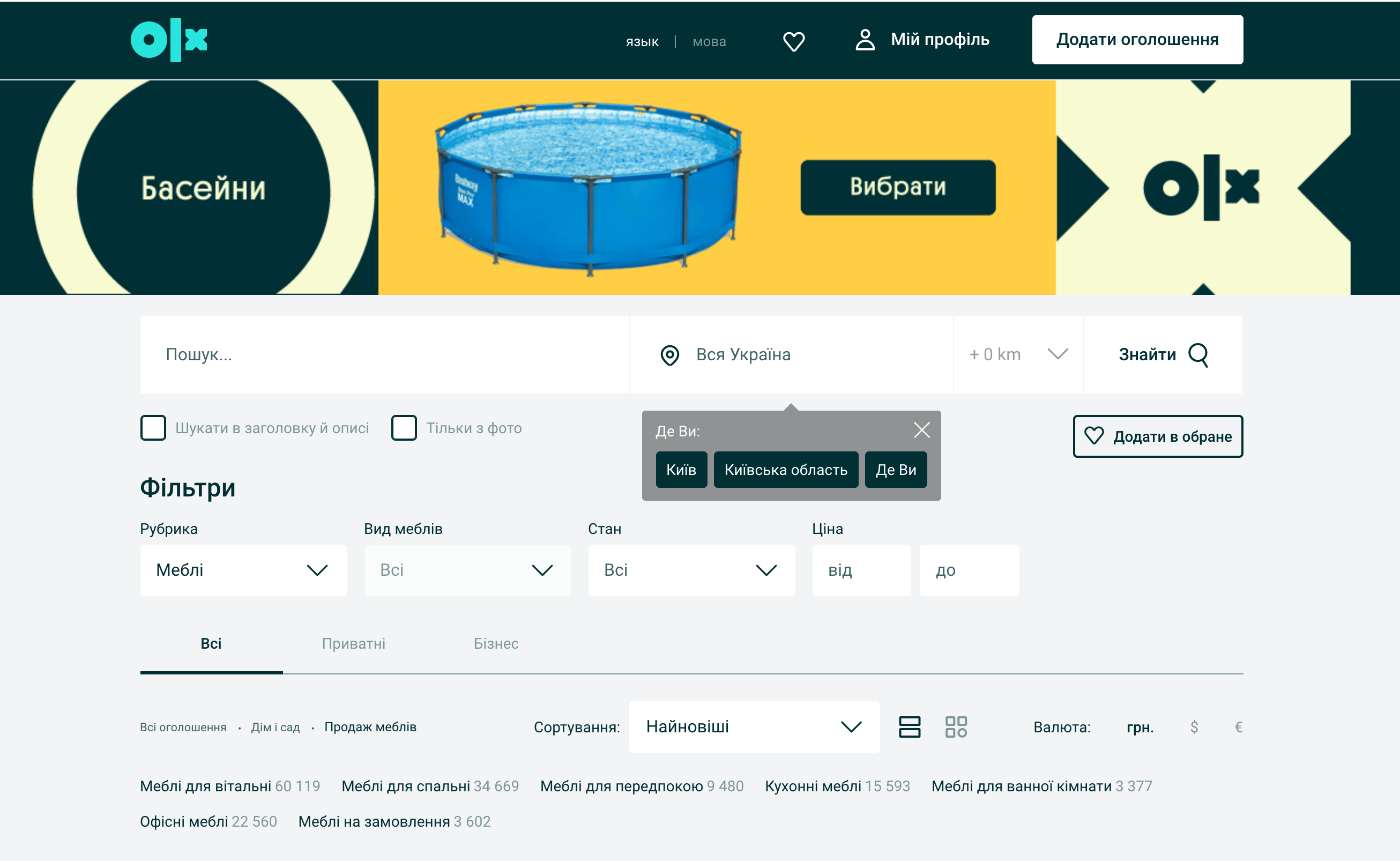1400x861 pixels.
Task: Click the 'Пошук...' search input field
Action: pos(384,355)
